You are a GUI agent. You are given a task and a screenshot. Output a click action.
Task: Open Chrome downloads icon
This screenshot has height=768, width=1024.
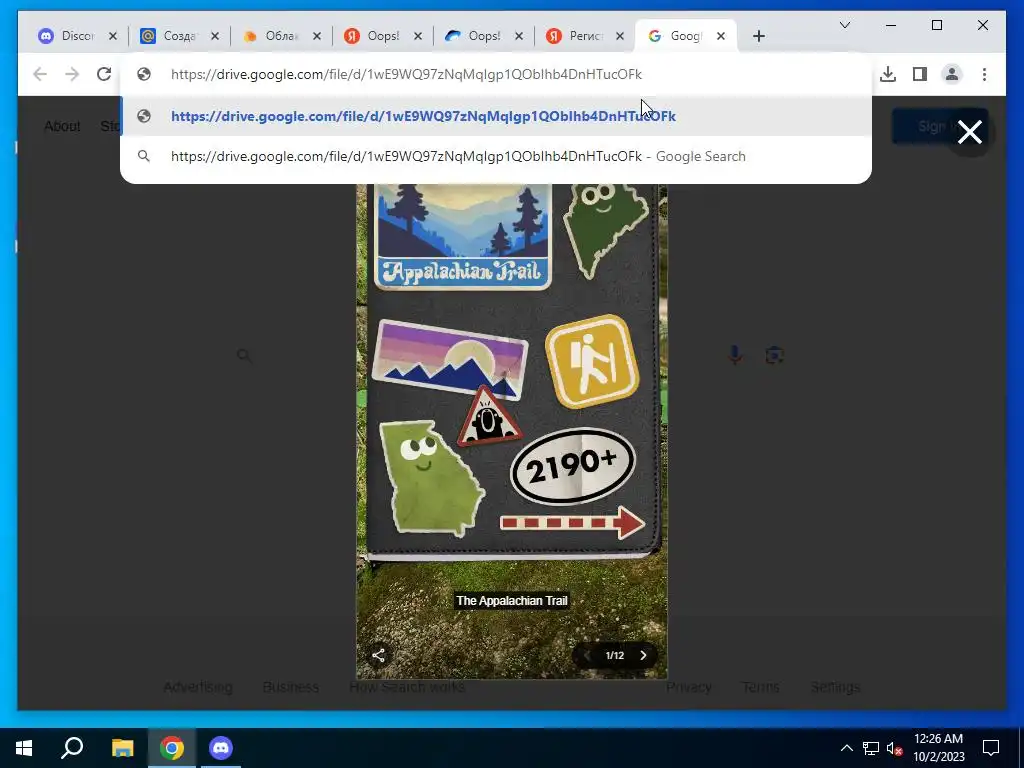point(888,74)
